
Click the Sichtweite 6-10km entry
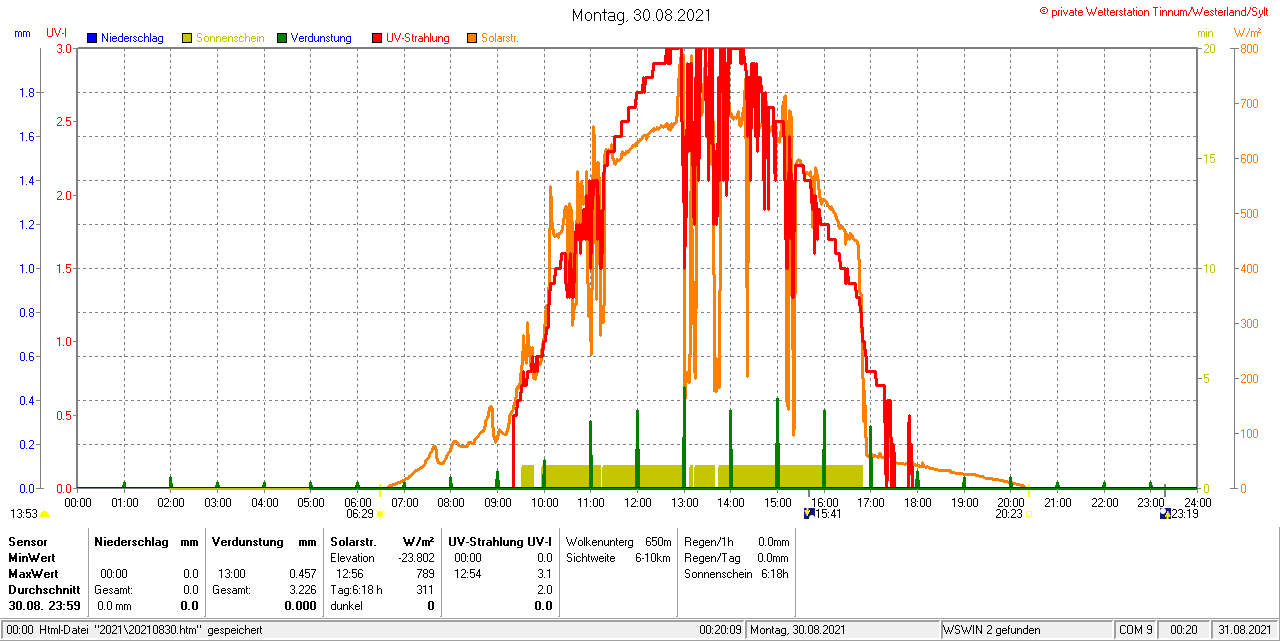pyautogui.click(x=618, y=557)
